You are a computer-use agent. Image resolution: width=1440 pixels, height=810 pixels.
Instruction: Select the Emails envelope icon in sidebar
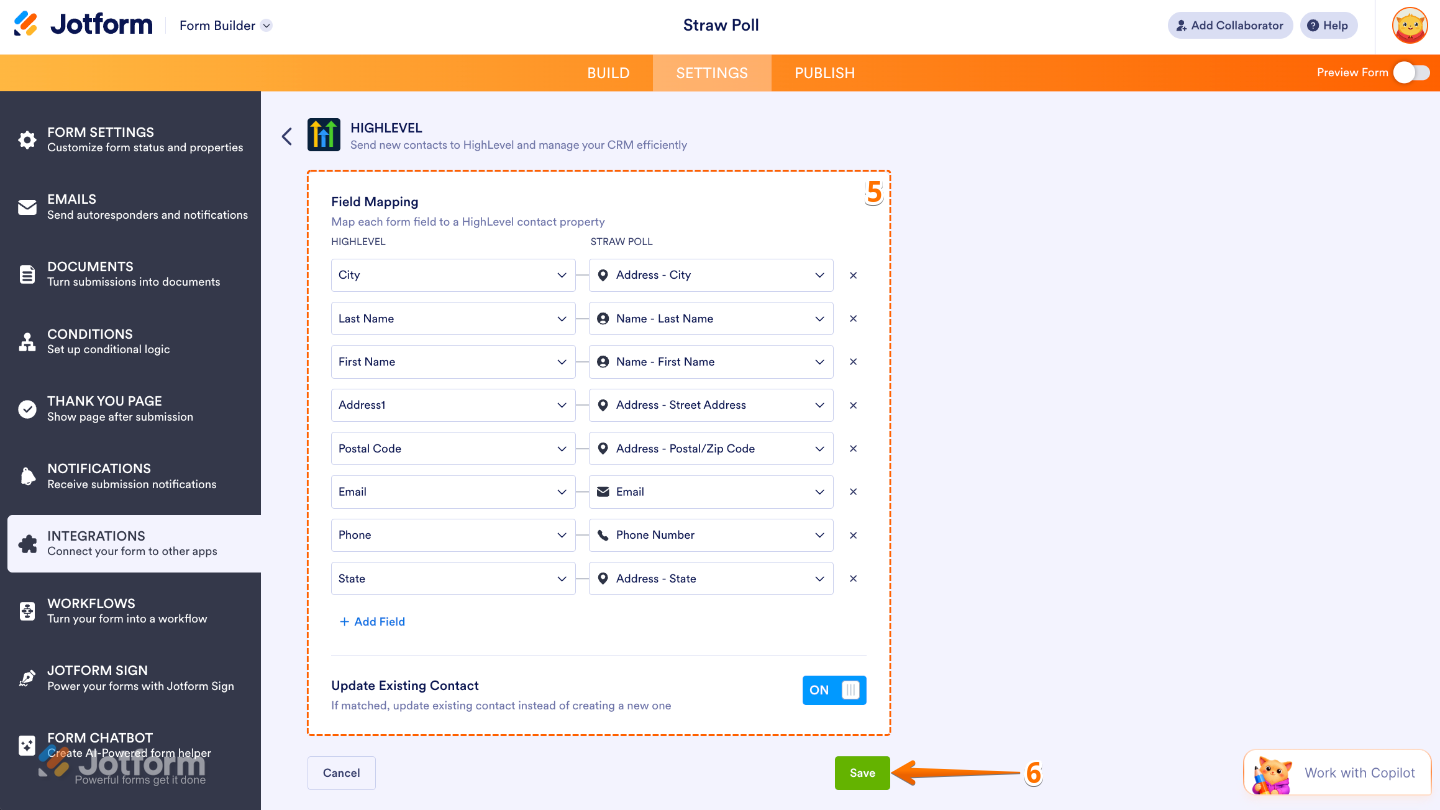click(27, 206)
